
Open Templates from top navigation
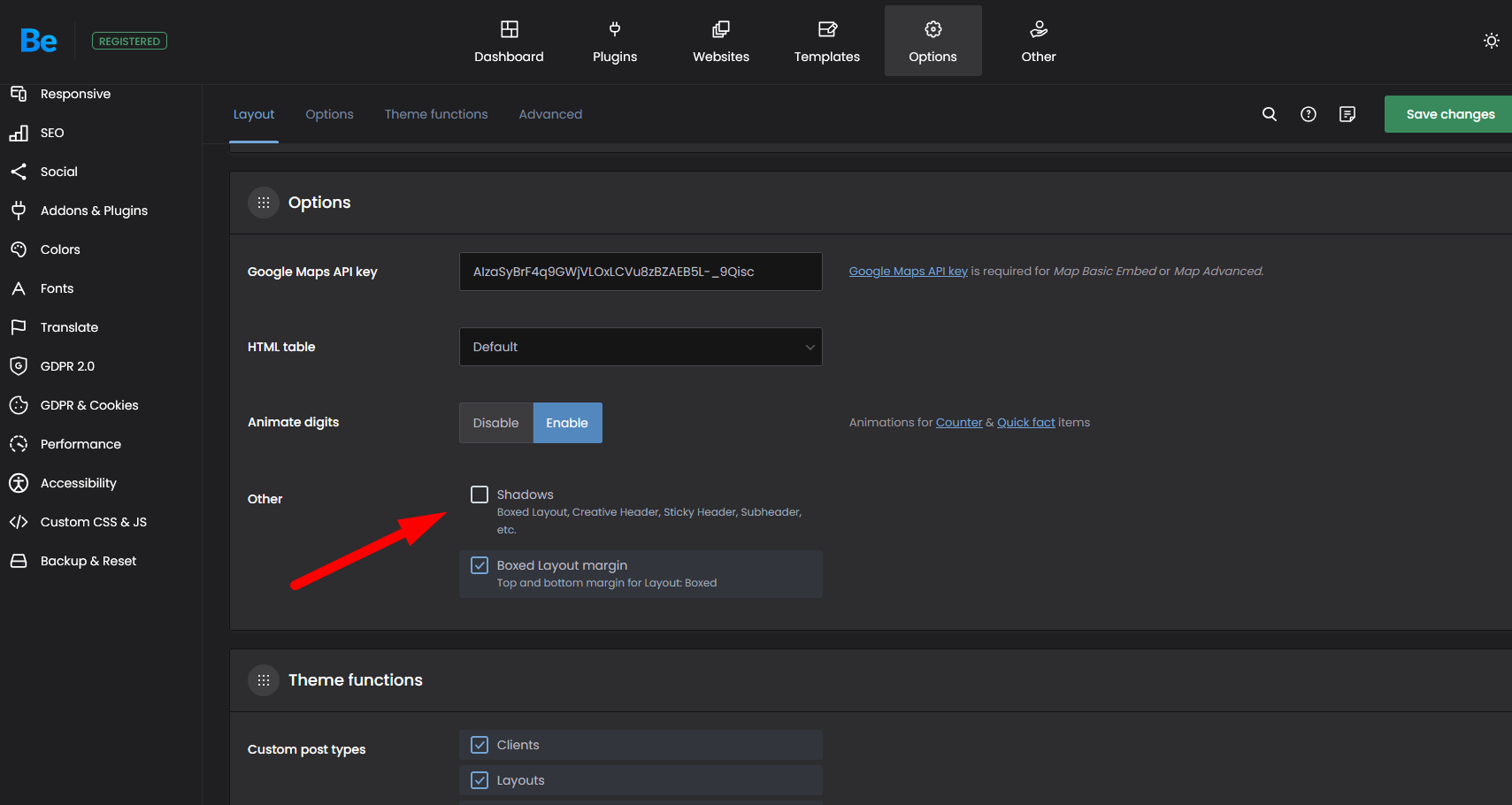pyautogui.click(x=826, y=41)
